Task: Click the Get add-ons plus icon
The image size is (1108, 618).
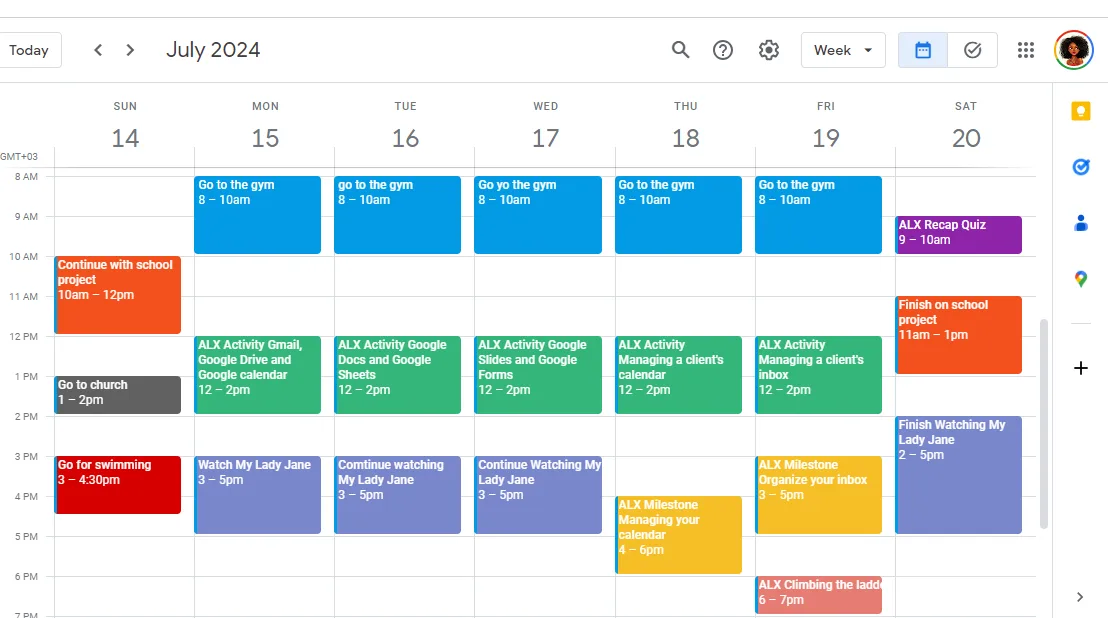Action: point(1080,368)
